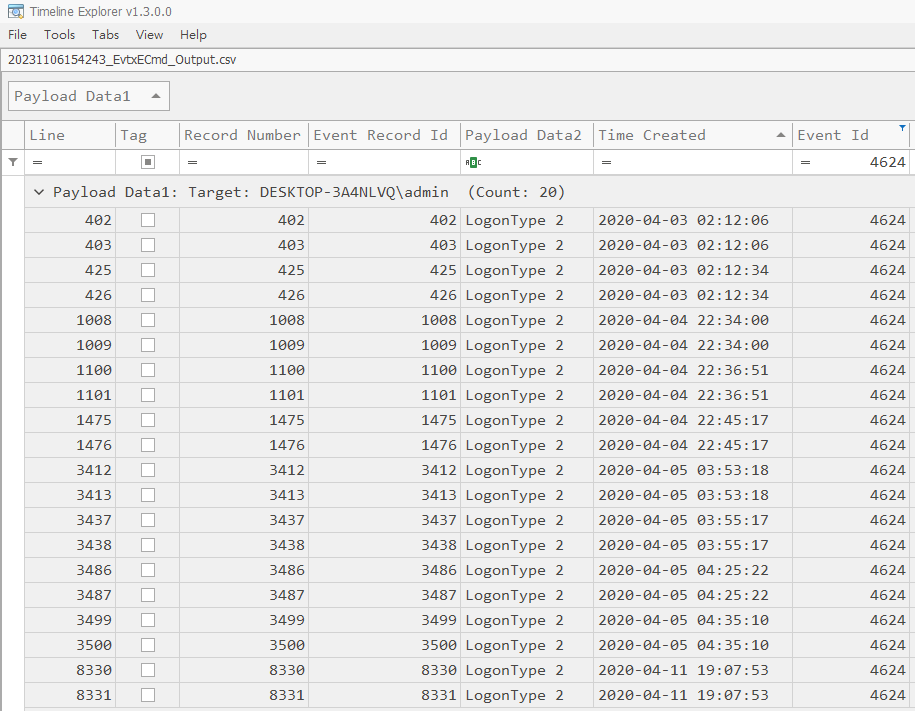Screen dimensions: 915x711
Task: Open the Help menu
Action: [193, 35]
